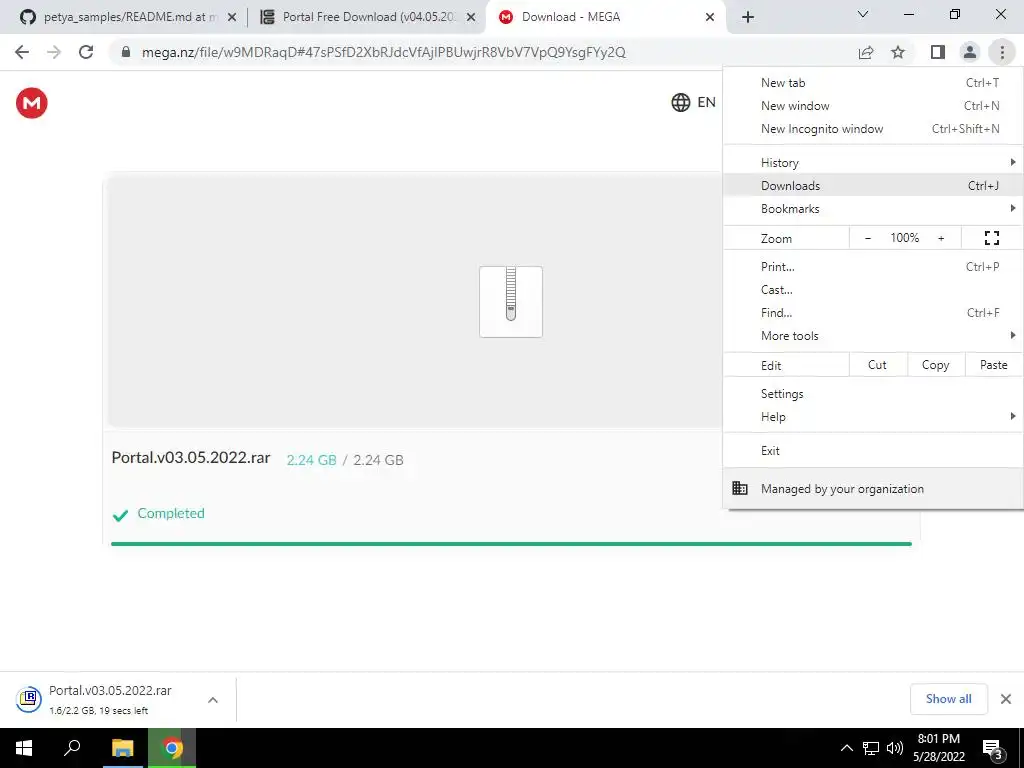The width and height of the screenshot is (1024, 768).
Task: Open a new tab with plus button
Action: tap(748, 17)
